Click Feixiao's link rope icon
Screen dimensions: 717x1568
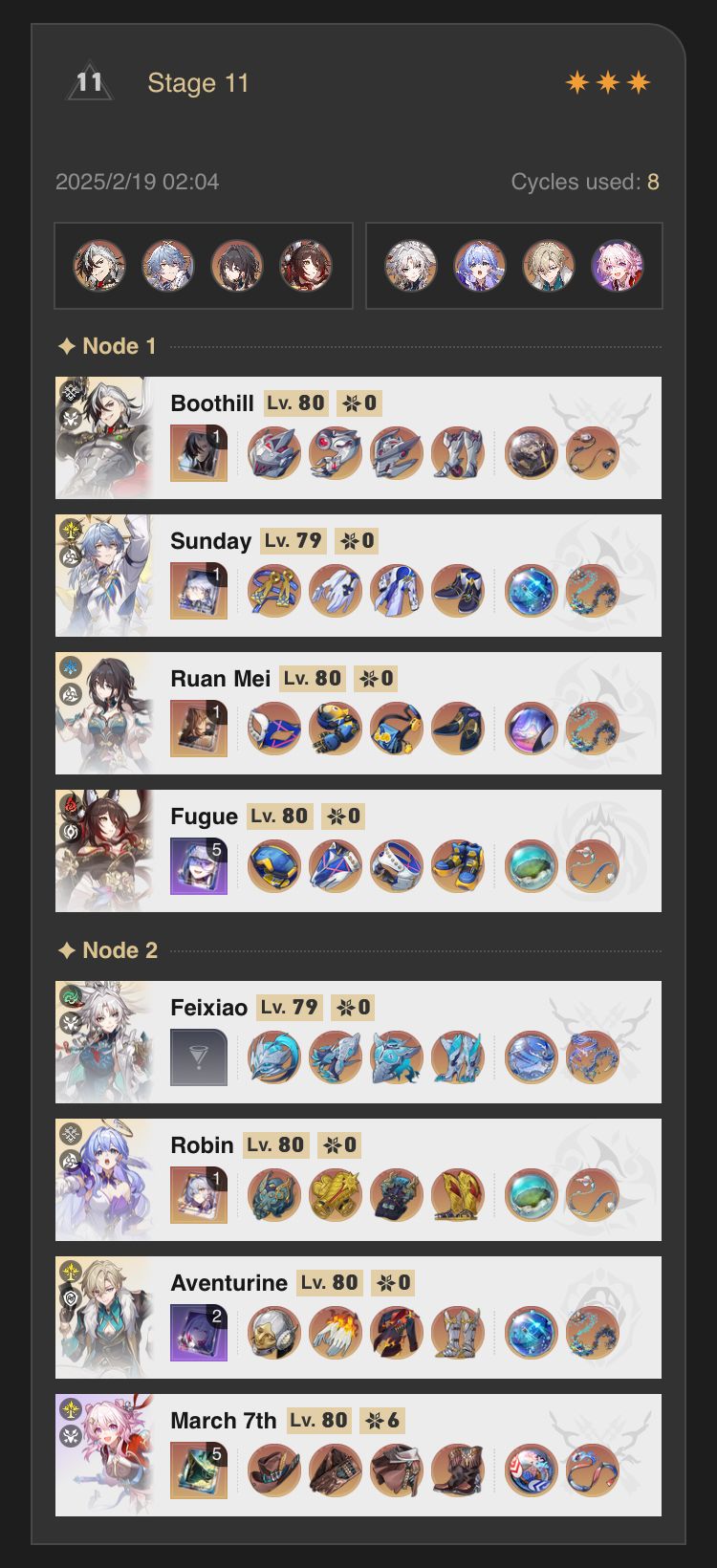pos(593,1057)
